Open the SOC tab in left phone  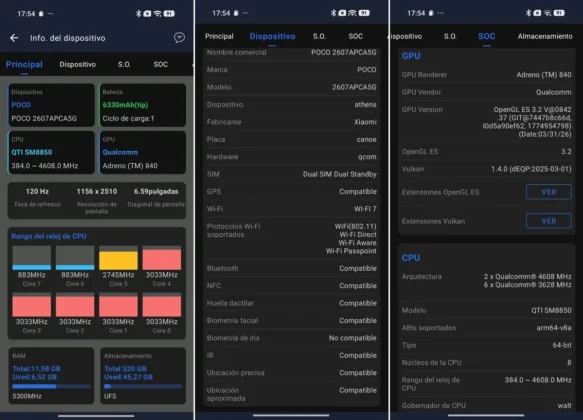[161, 64]
